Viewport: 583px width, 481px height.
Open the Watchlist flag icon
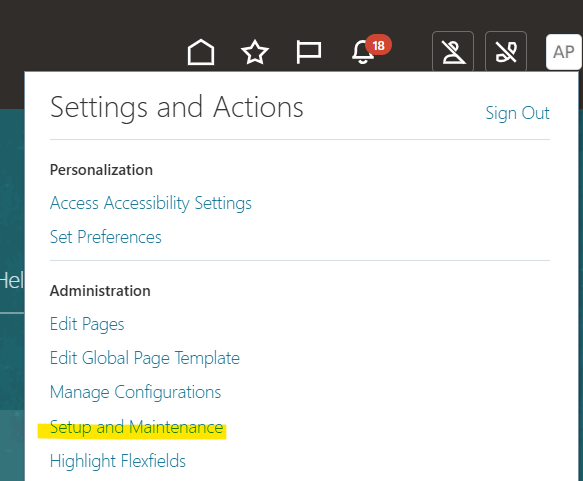(309, 52)
